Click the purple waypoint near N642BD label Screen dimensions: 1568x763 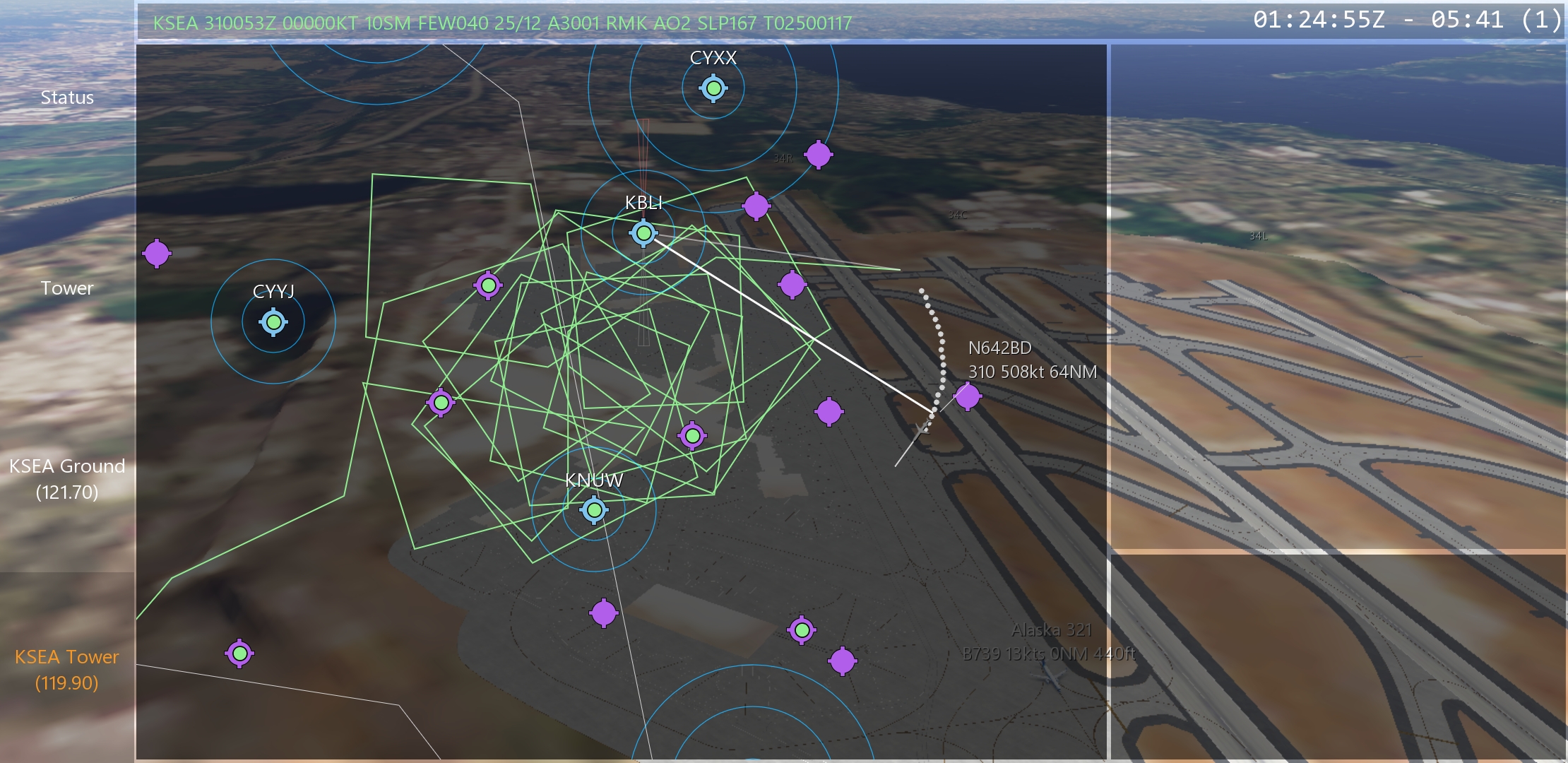click(x=967, y=396)
